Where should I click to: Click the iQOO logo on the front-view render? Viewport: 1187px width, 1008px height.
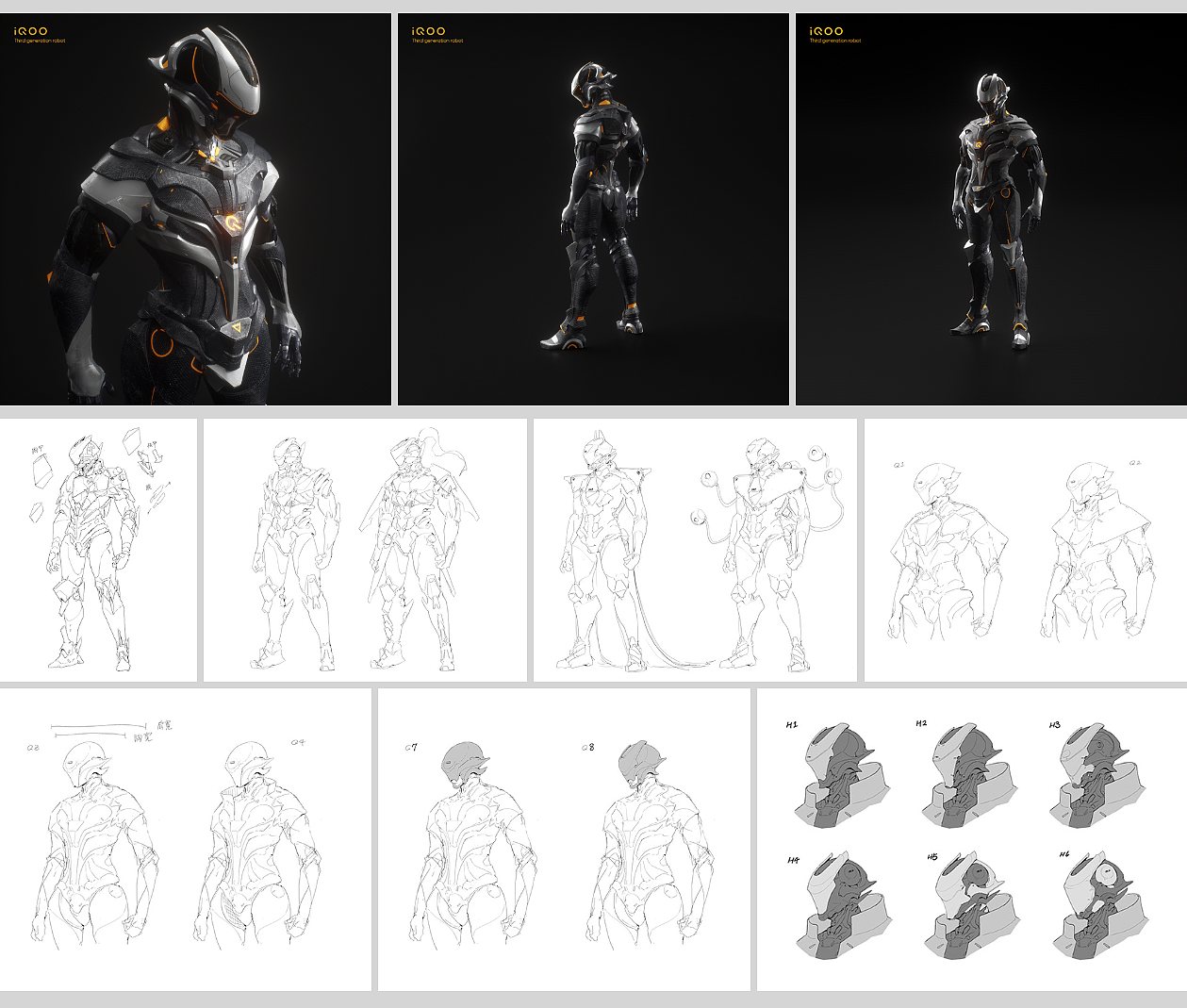[826, 31]
